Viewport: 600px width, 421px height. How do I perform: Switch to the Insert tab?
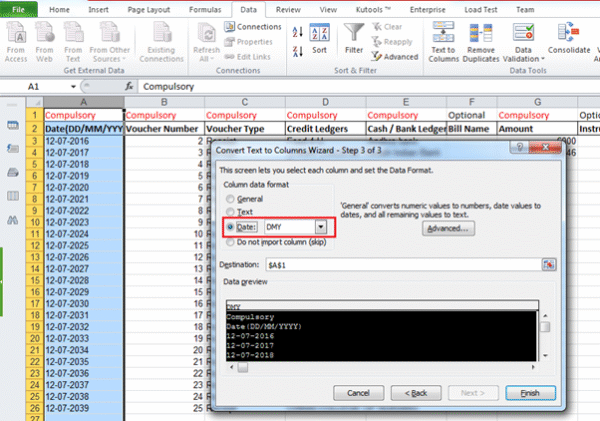[x=98, y=10]
